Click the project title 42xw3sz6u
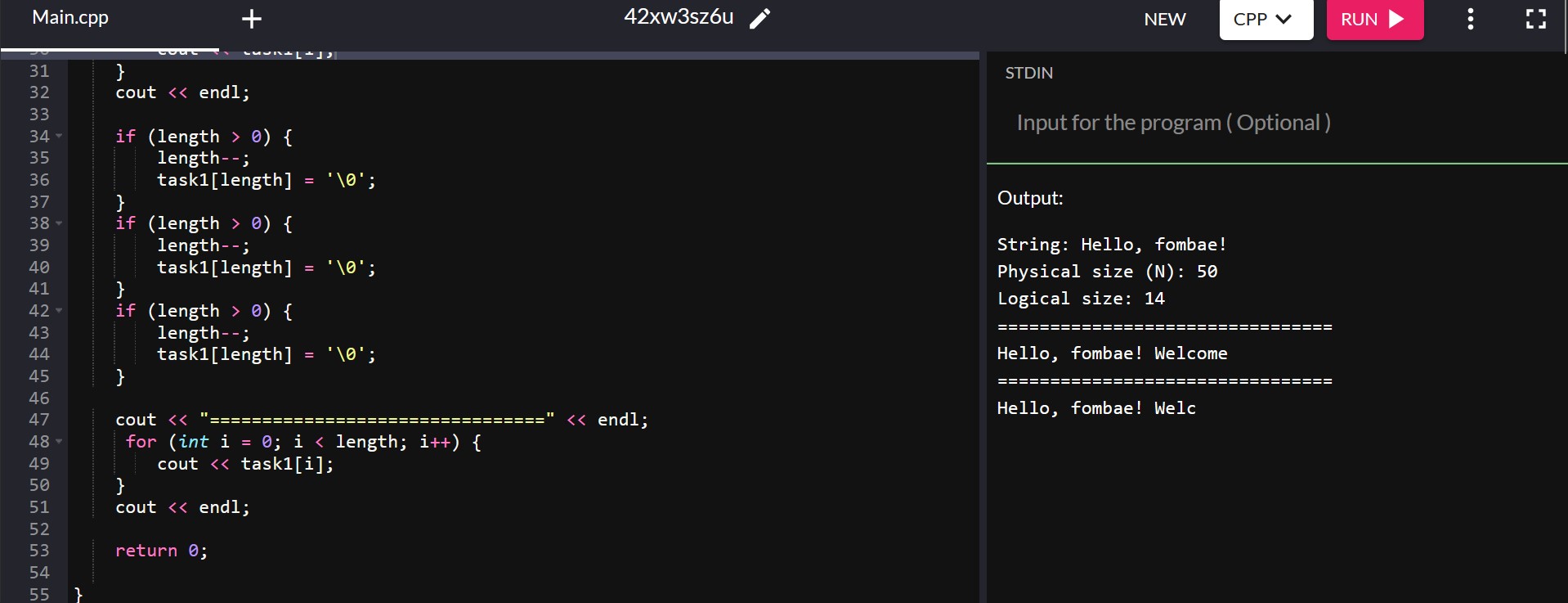The width and height of the screenshot is (1568, 603). click(679, 17)
